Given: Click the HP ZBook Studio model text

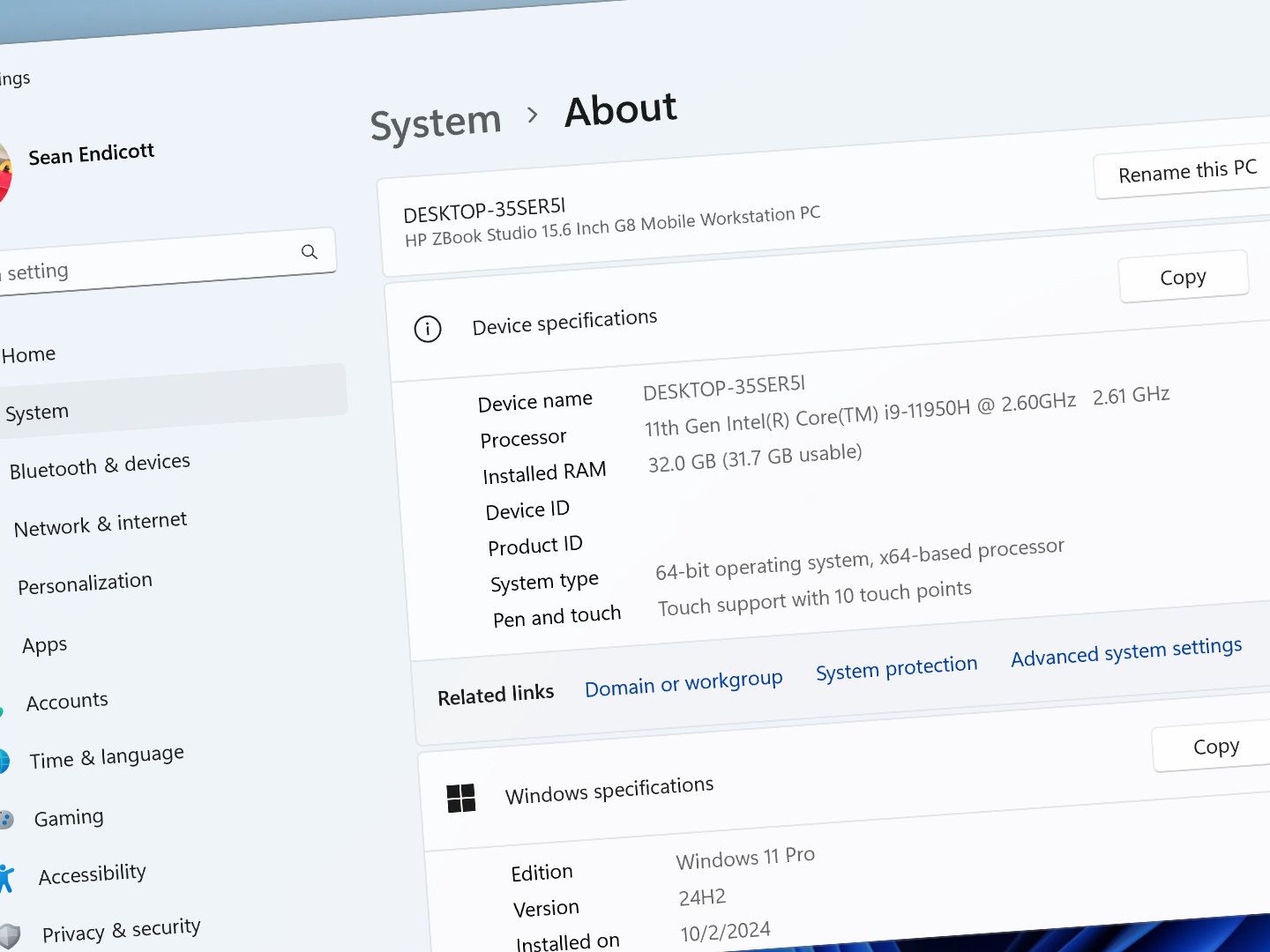Looking at the screenshot, I should [x=612, y=227].
